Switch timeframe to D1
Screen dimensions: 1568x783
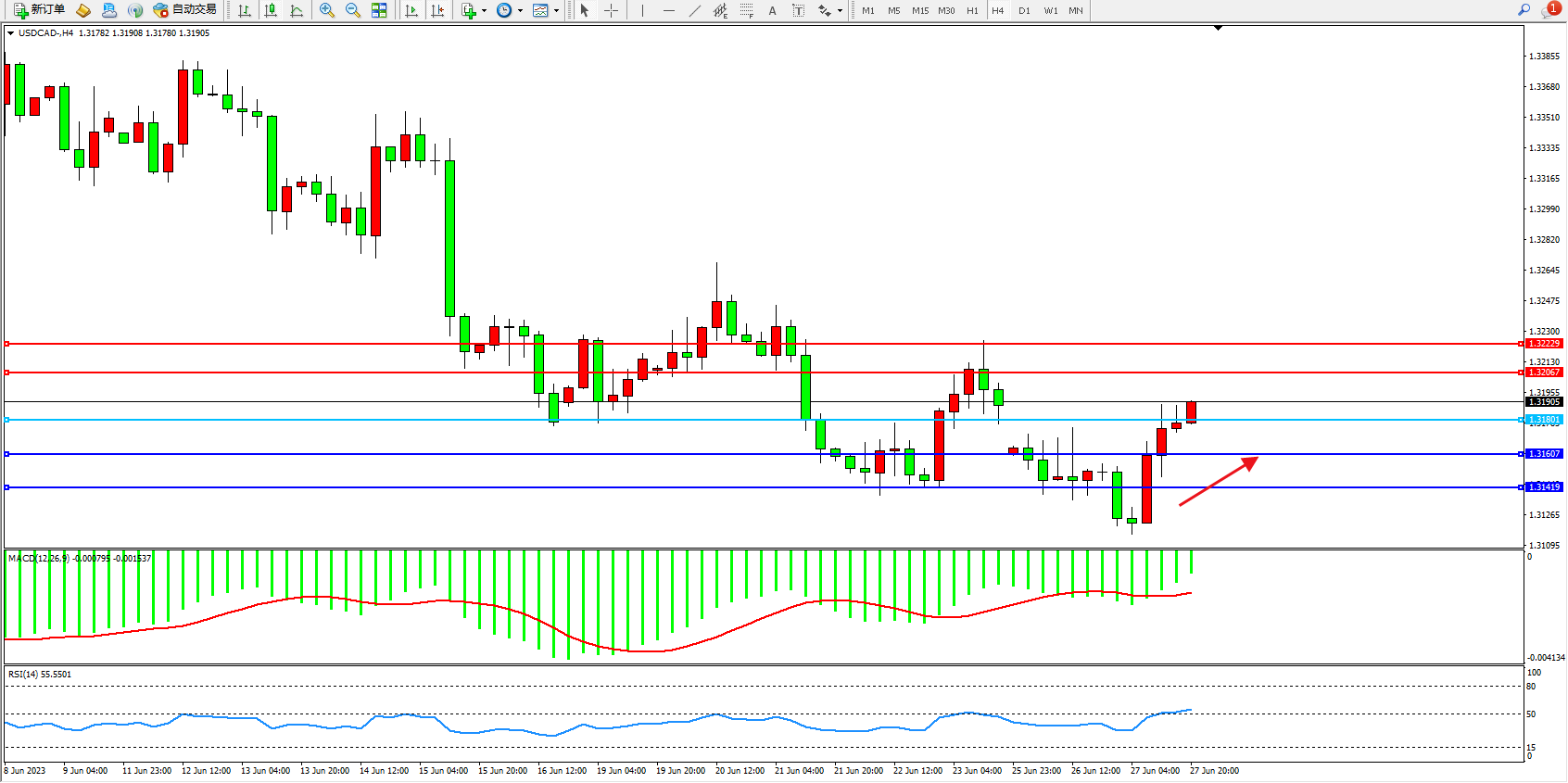pyautogui.click(x=1024, y=10)
